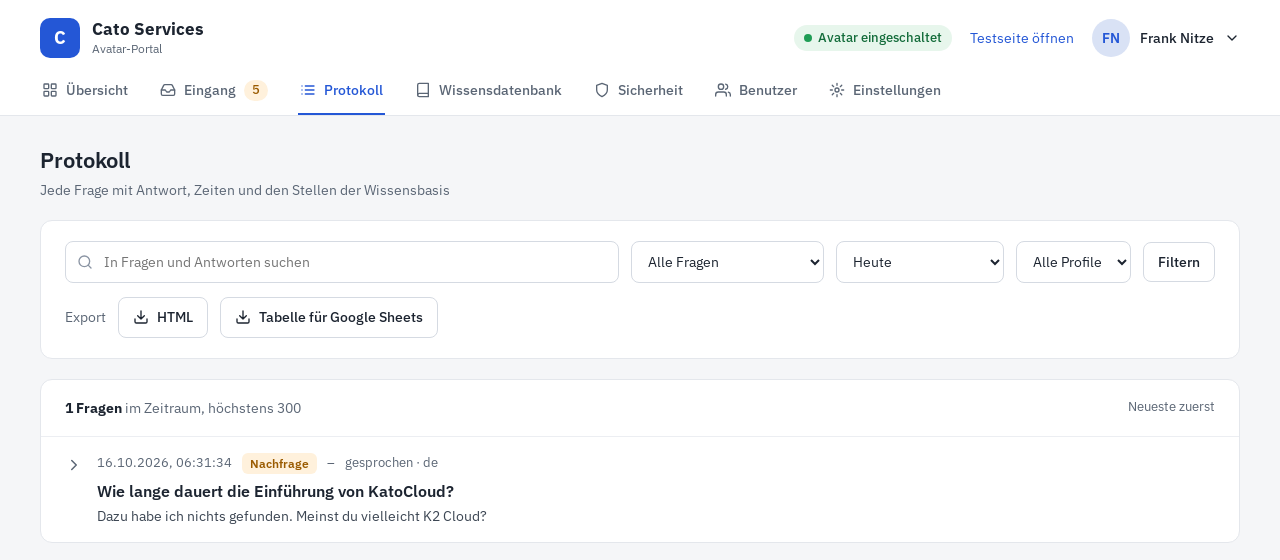Open the Testseite öffnen link
This screenshot has width=1280, height=560.
[x=1022, y=38]
